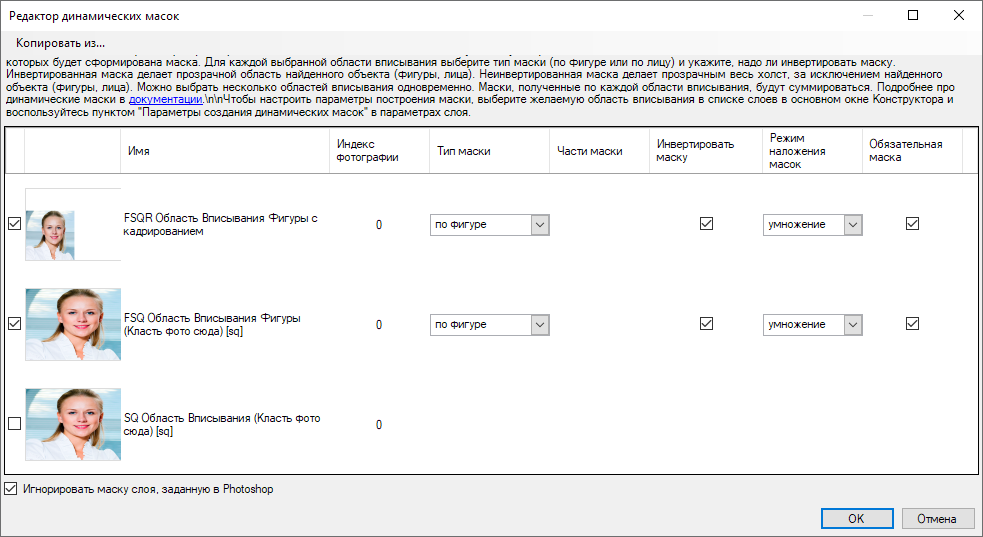
Task: Toggle 'Инвертировать маску' for FSQ row
Action: (707, 324)
